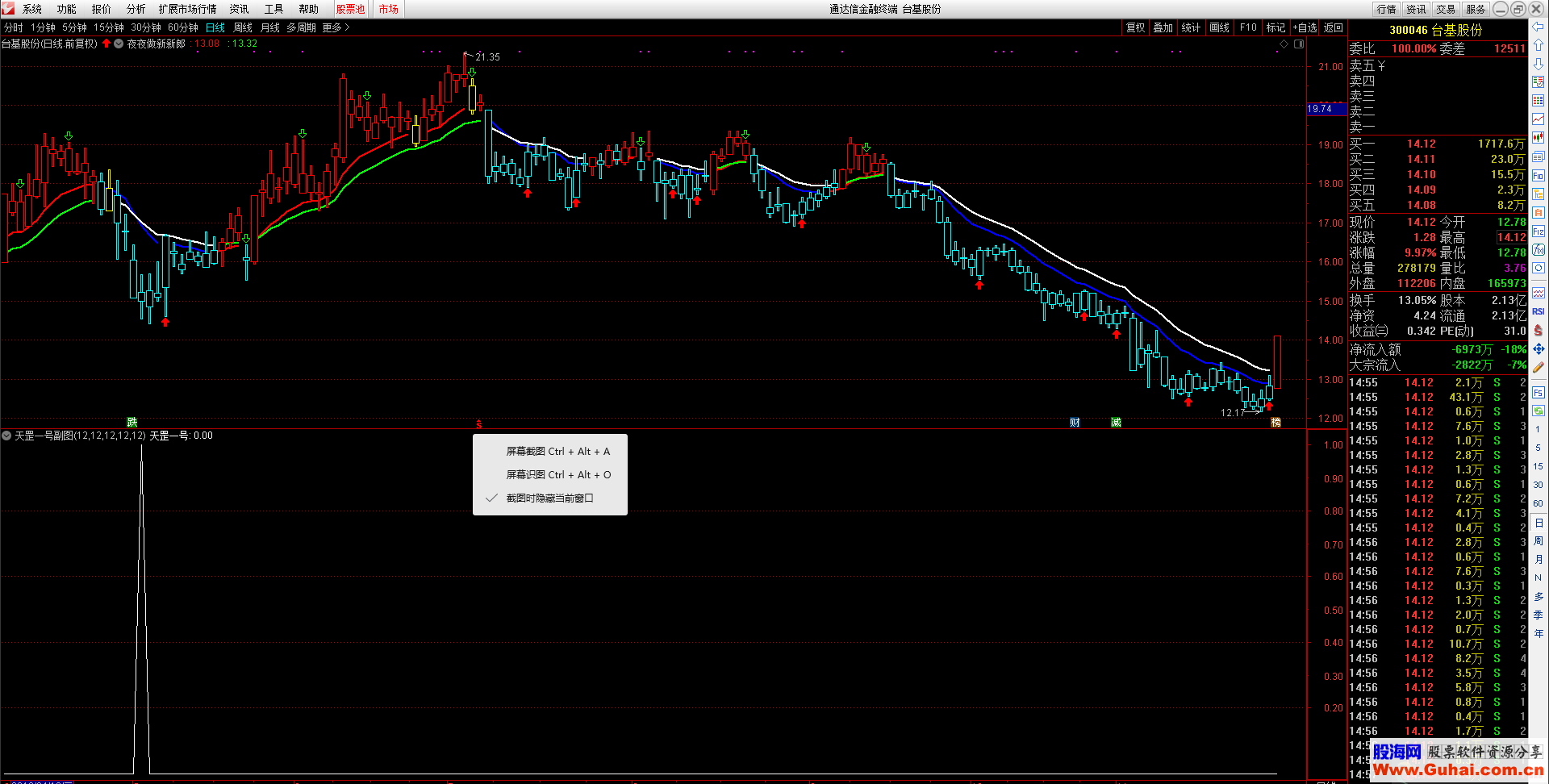Select the 30 minute period in sidebar

pos(1539,485)
